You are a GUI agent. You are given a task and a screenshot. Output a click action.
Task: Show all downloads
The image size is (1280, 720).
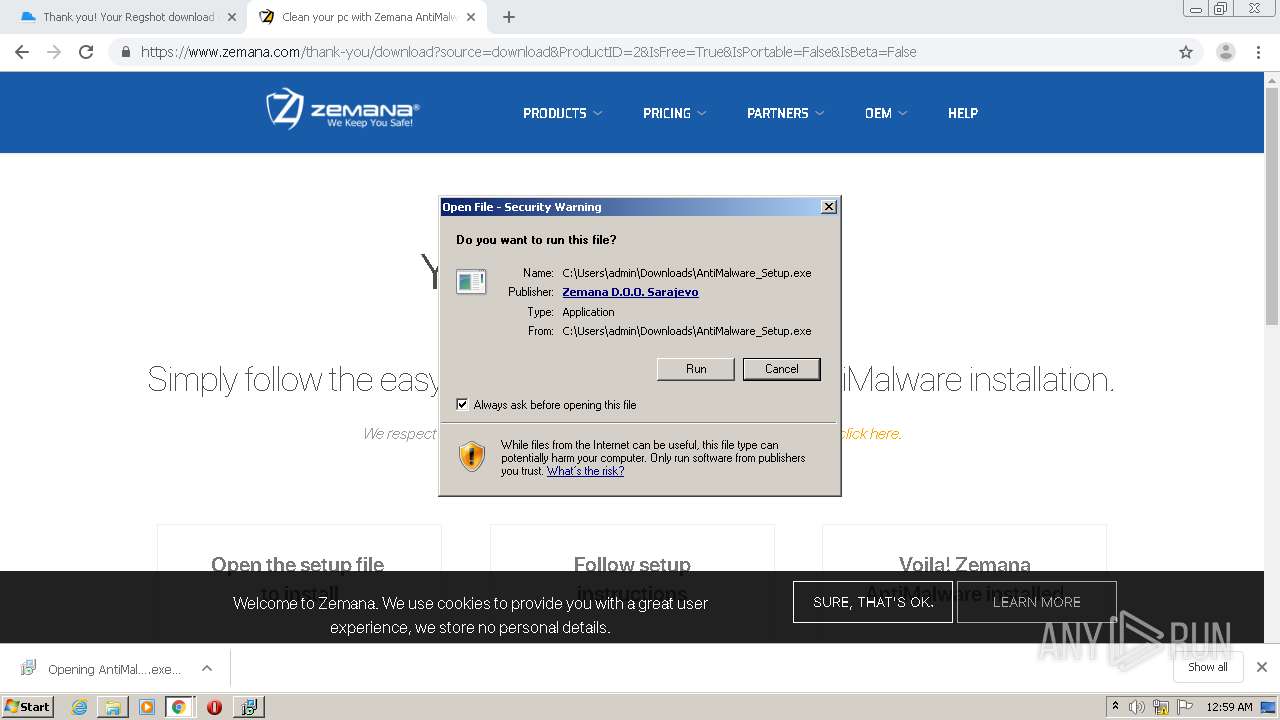(x=1207, y=667)
